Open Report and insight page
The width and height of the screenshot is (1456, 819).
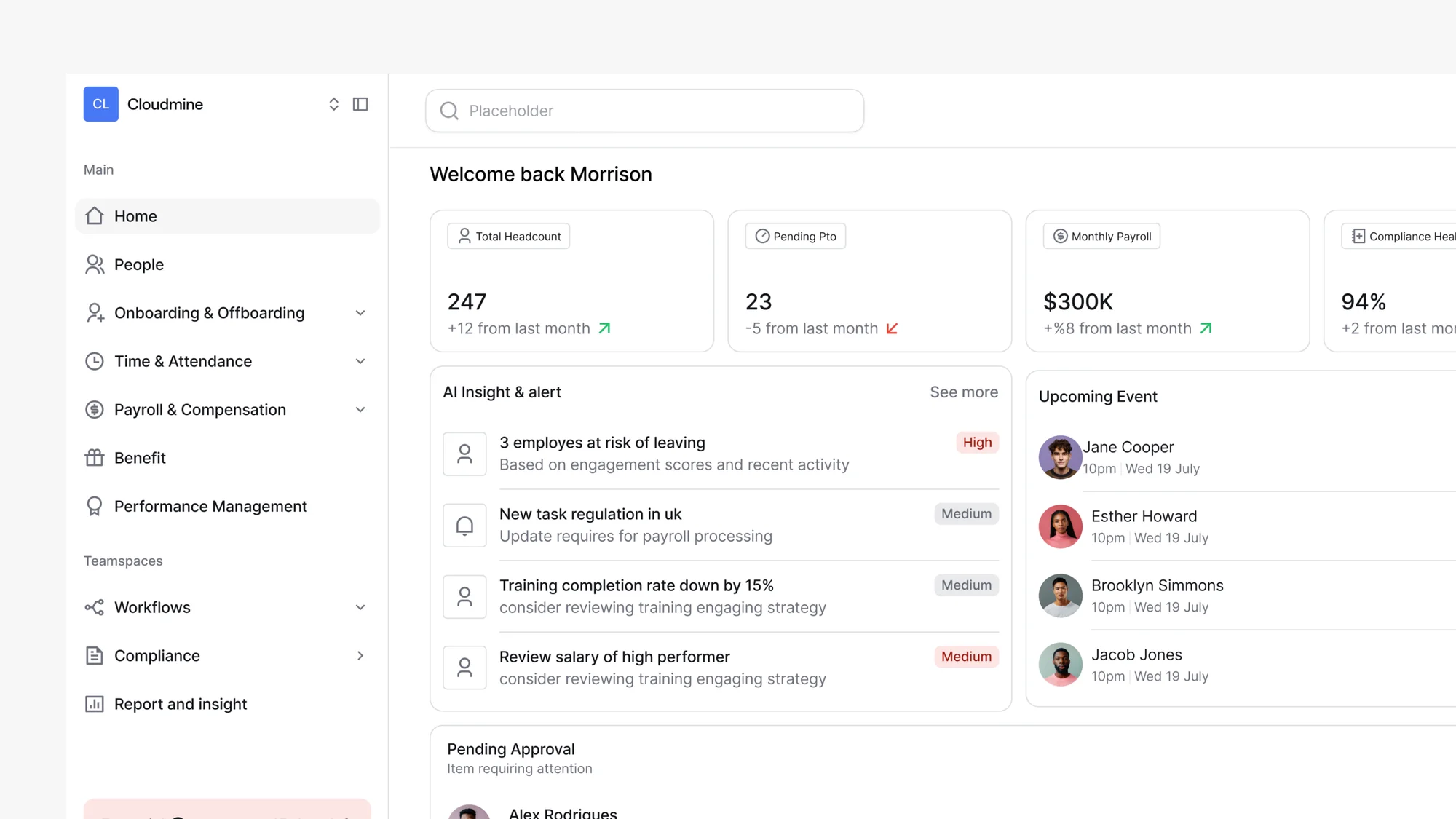(227, 704)
